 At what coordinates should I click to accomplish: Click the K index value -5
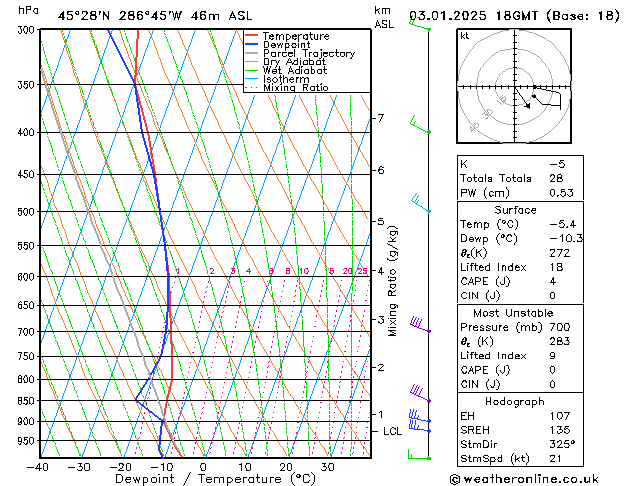557,164
